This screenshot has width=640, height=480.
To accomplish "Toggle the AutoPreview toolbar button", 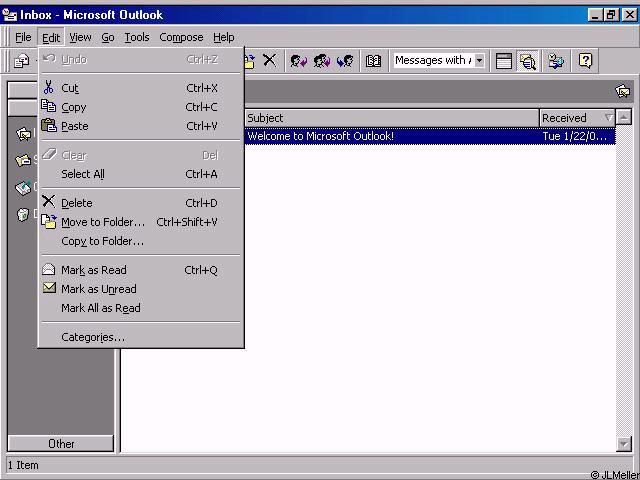I will pyautogui.click(x=527, y=61).
